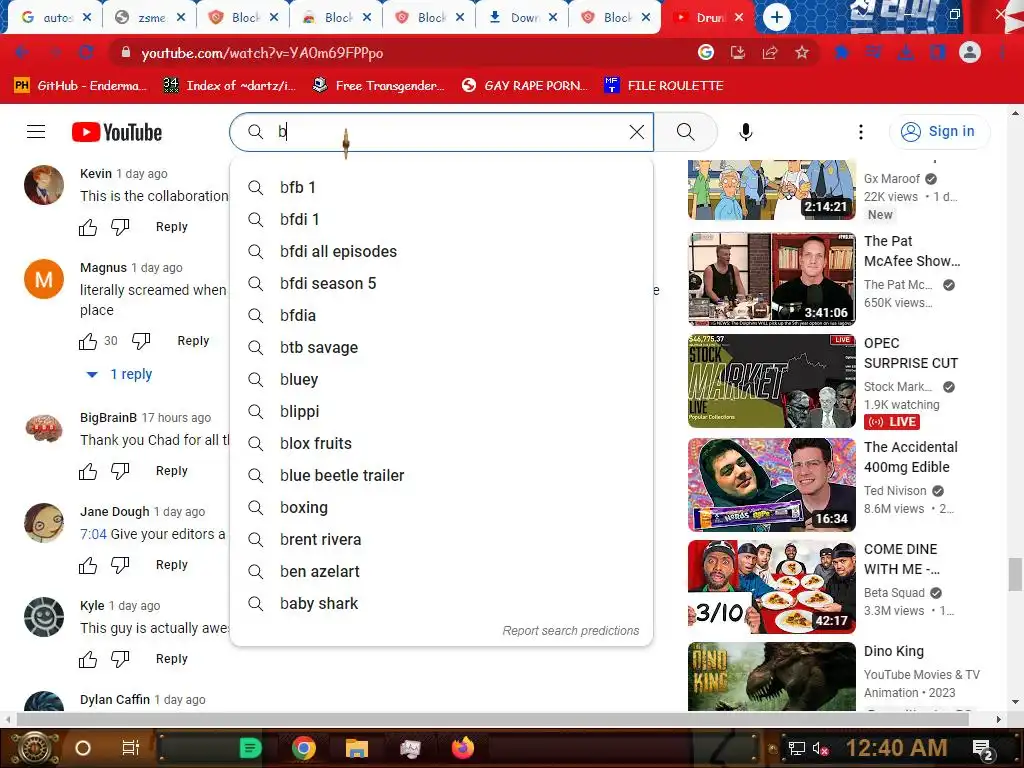Image resolution: width=1024 pixels, height=768 pixels.
Task: Dislike Magnus's comment
Action: click(x=141, y=341)
